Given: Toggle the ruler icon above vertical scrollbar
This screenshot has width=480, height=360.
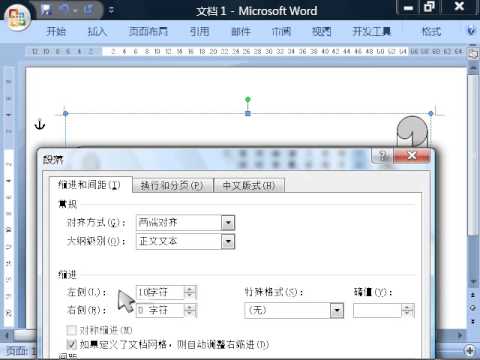Looking at the screenshot, I should pyautogui.click(x=473, y=53).
